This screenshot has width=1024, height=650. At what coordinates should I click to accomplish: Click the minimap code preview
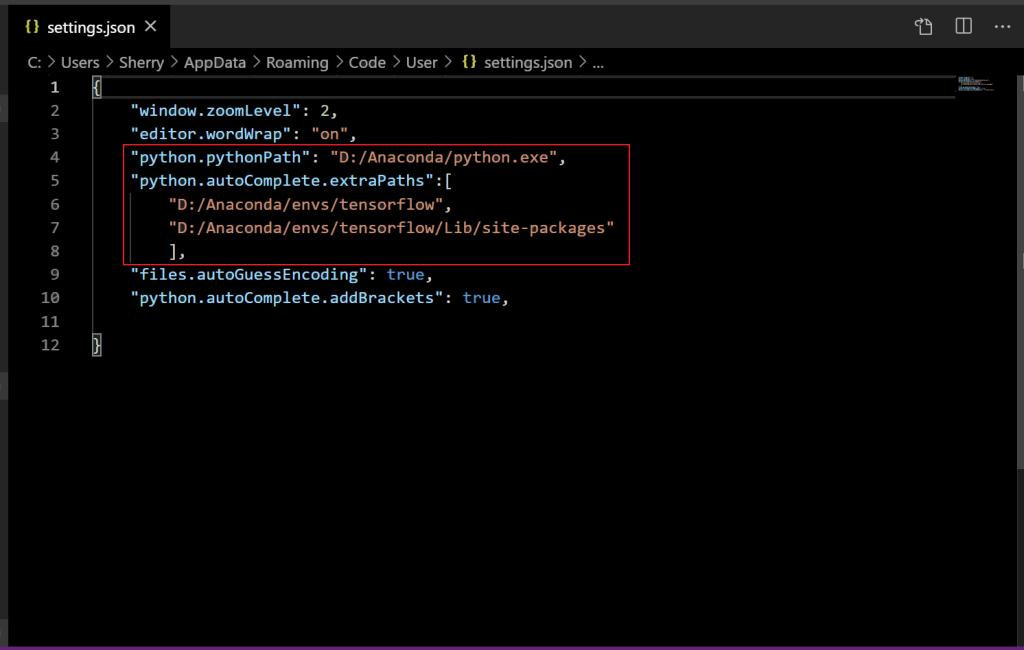tap(974, 82)
